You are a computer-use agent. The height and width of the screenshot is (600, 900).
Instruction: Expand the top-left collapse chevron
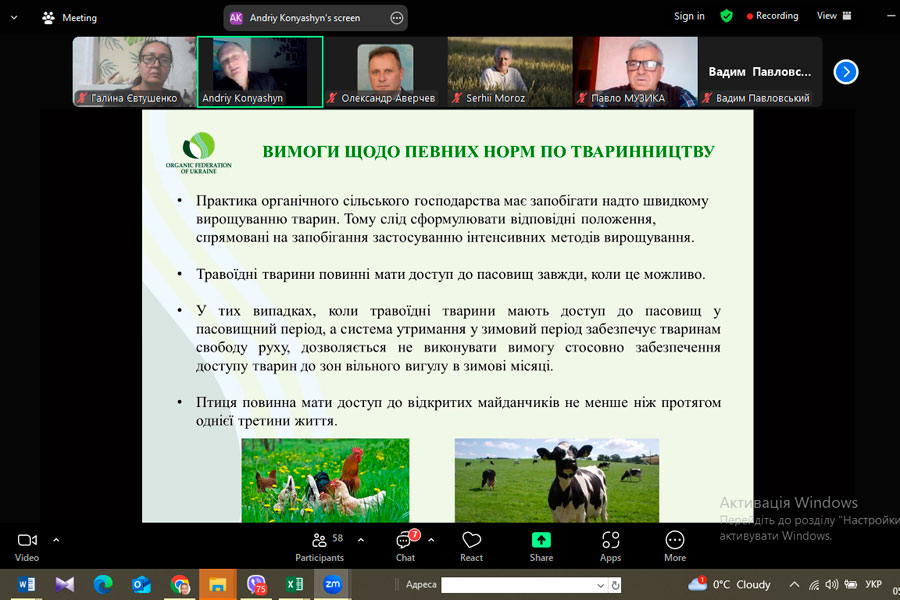[14, 18]
